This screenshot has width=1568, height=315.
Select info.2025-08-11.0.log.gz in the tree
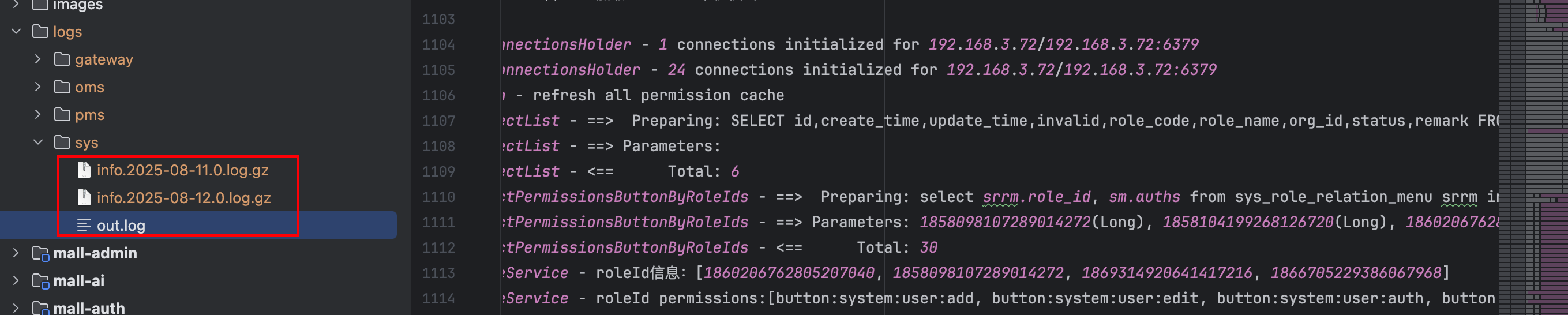coord(183,170)
